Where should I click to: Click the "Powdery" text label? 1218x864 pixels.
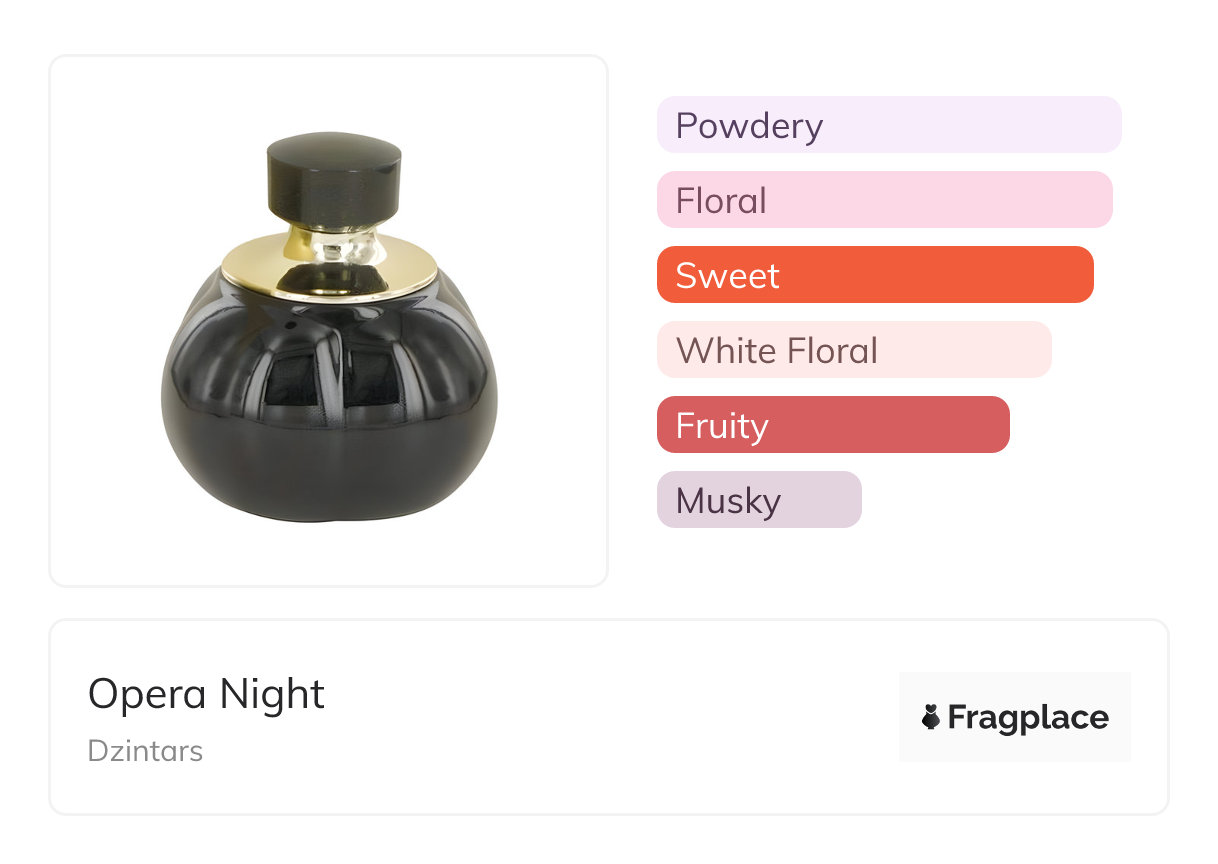749,126
